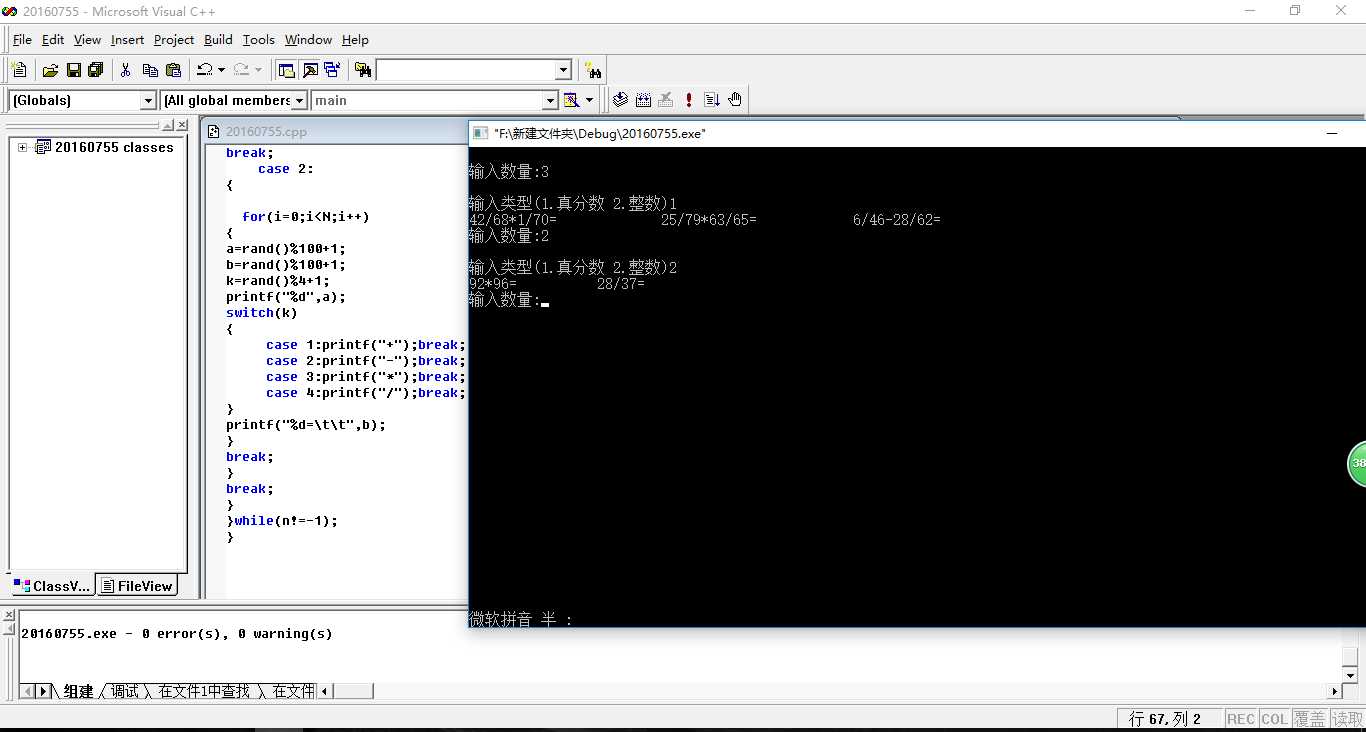Viewport: 1366px width, 732px height.
Task: Open the Edit menu
Action: coord(53,40)
